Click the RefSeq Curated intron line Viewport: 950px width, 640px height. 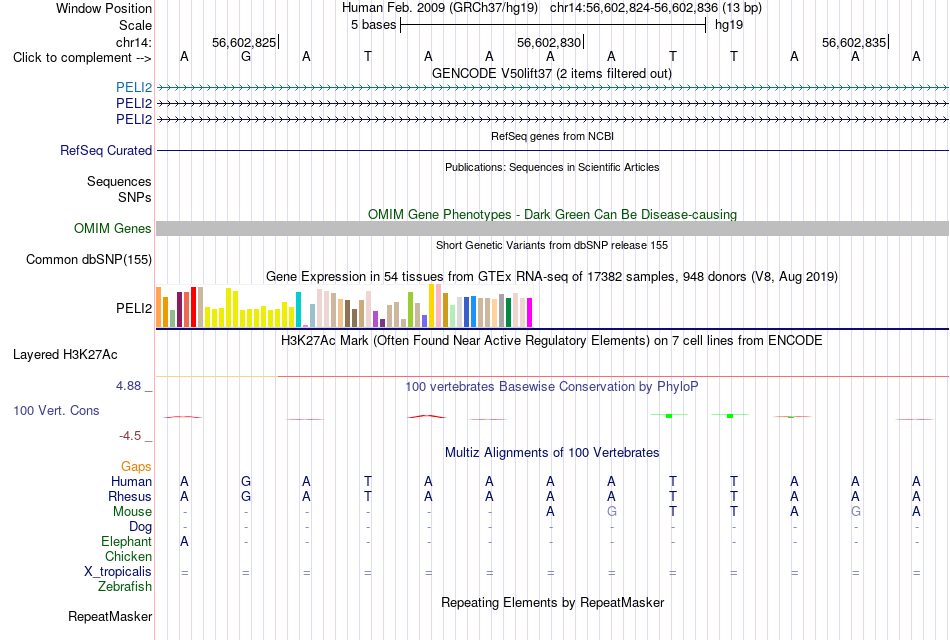(553, 150)
